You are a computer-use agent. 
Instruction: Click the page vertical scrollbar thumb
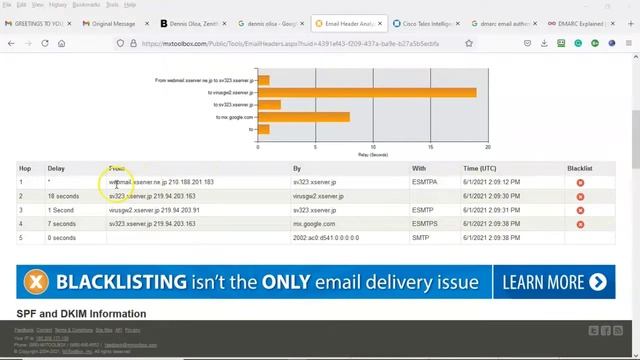636,139
